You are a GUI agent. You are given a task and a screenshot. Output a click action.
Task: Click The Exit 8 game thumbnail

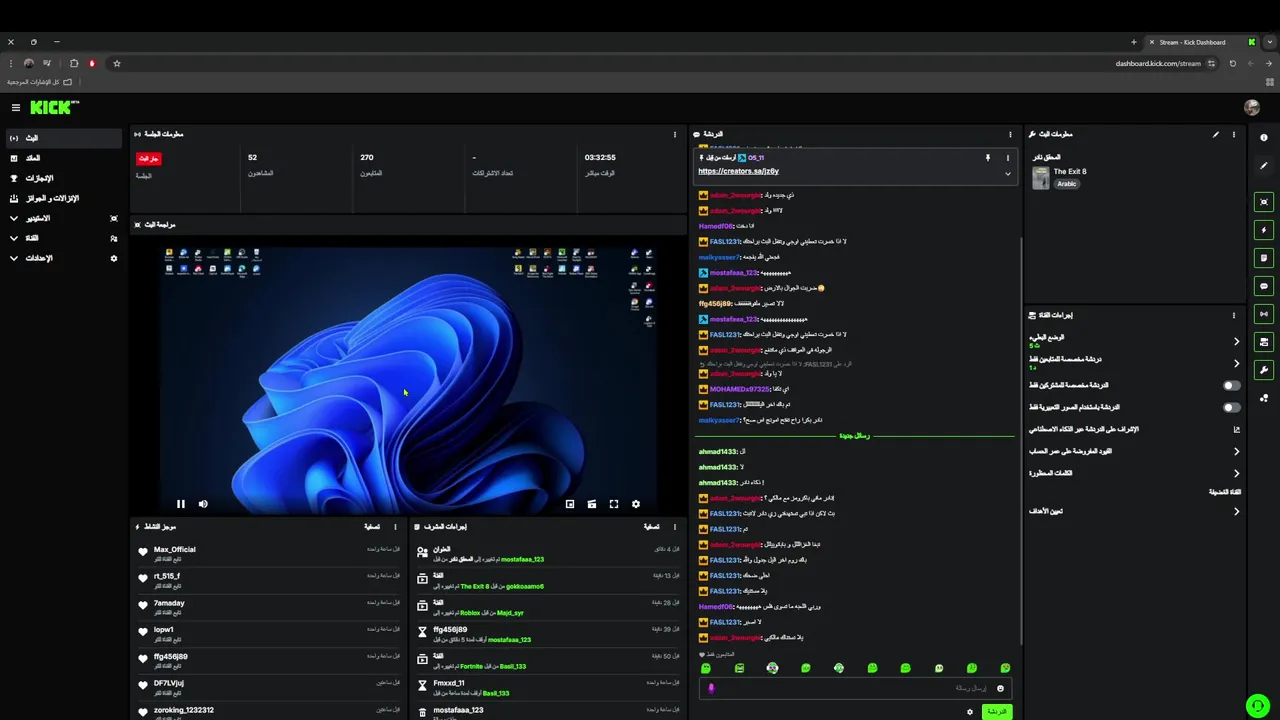1041,178
